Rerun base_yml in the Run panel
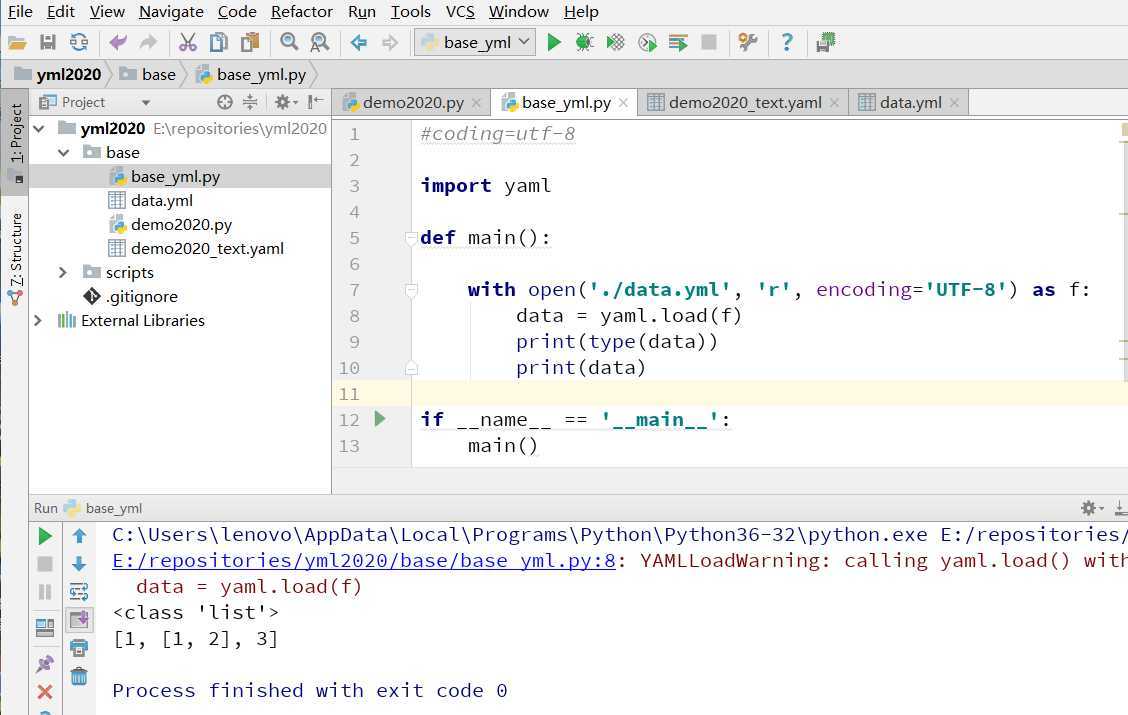1128x715 pixels. tap(45, 536)
